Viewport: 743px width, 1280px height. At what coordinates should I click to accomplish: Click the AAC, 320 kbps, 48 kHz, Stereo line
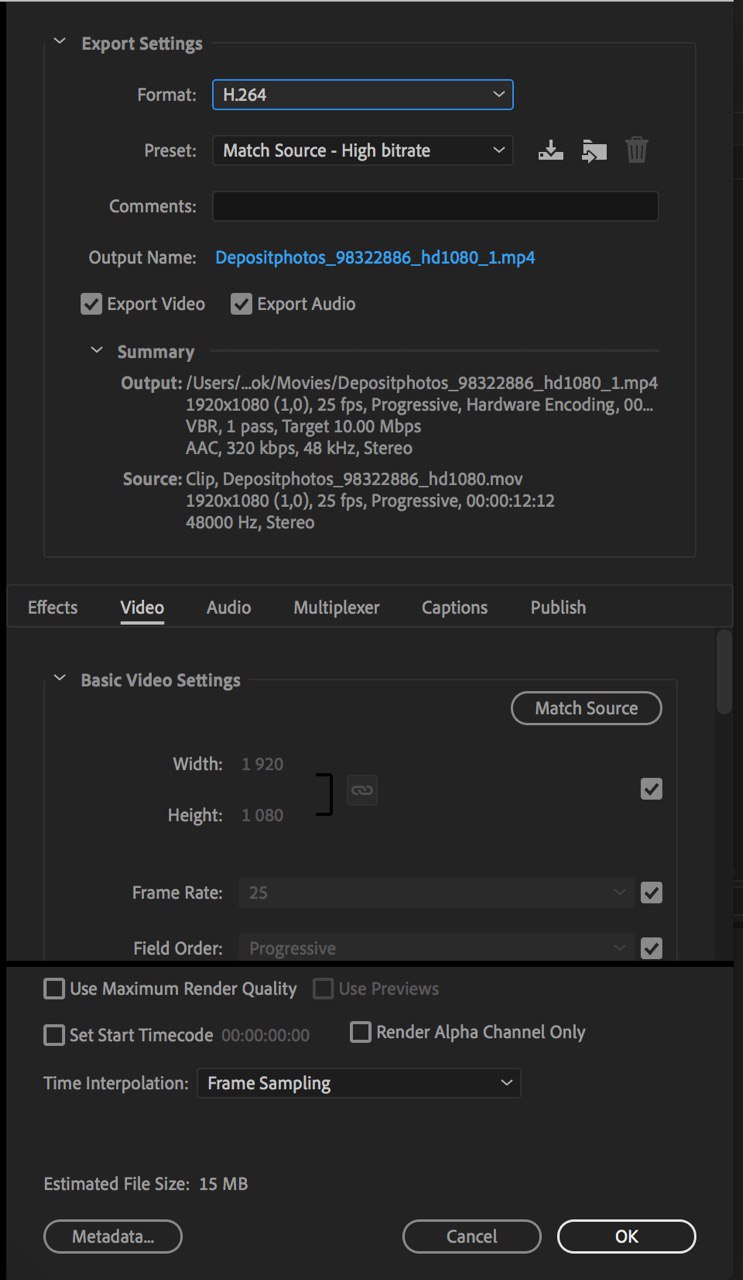299,448
